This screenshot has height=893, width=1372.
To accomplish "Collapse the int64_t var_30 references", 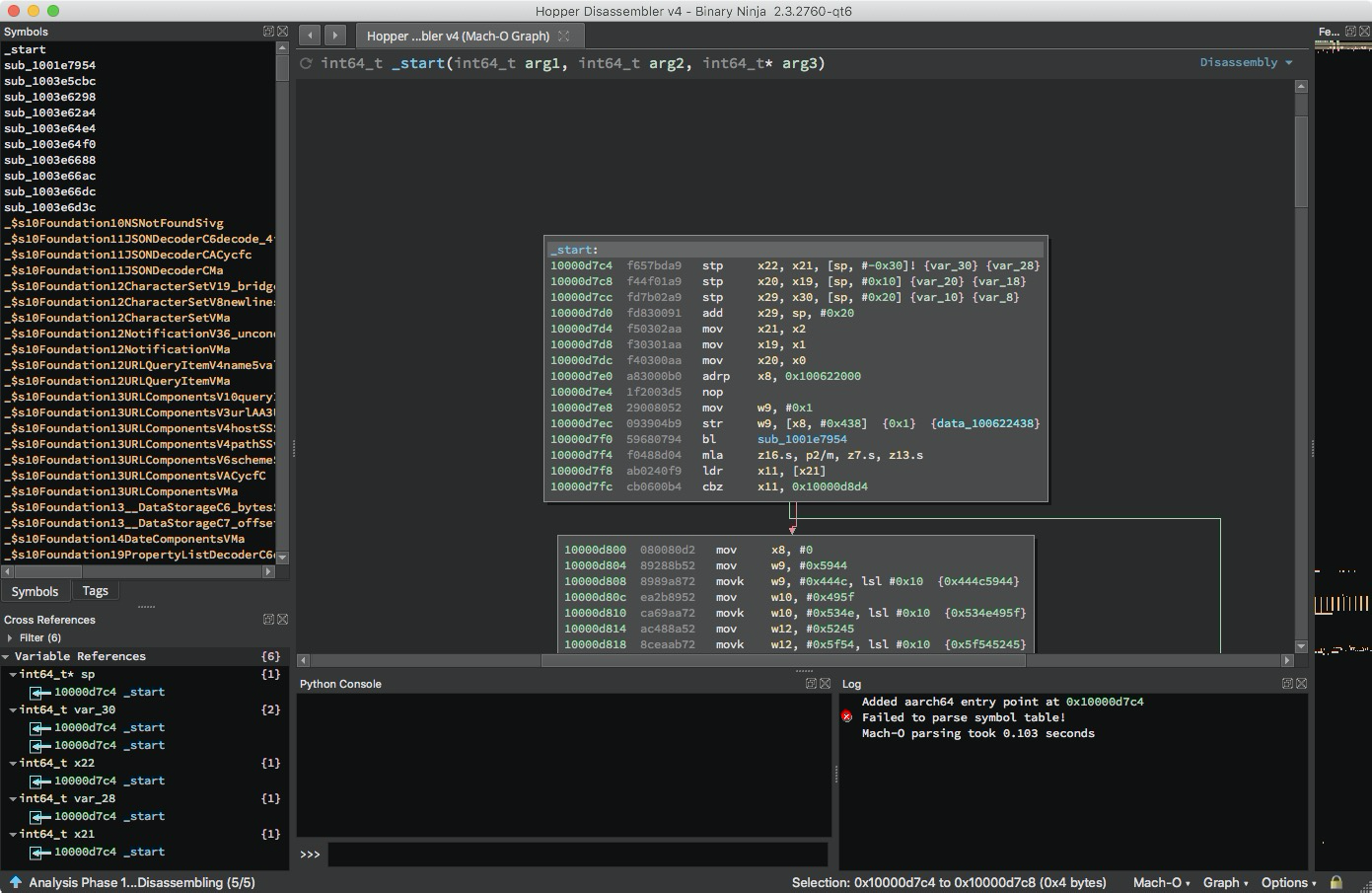I will [x=13, y=709].
